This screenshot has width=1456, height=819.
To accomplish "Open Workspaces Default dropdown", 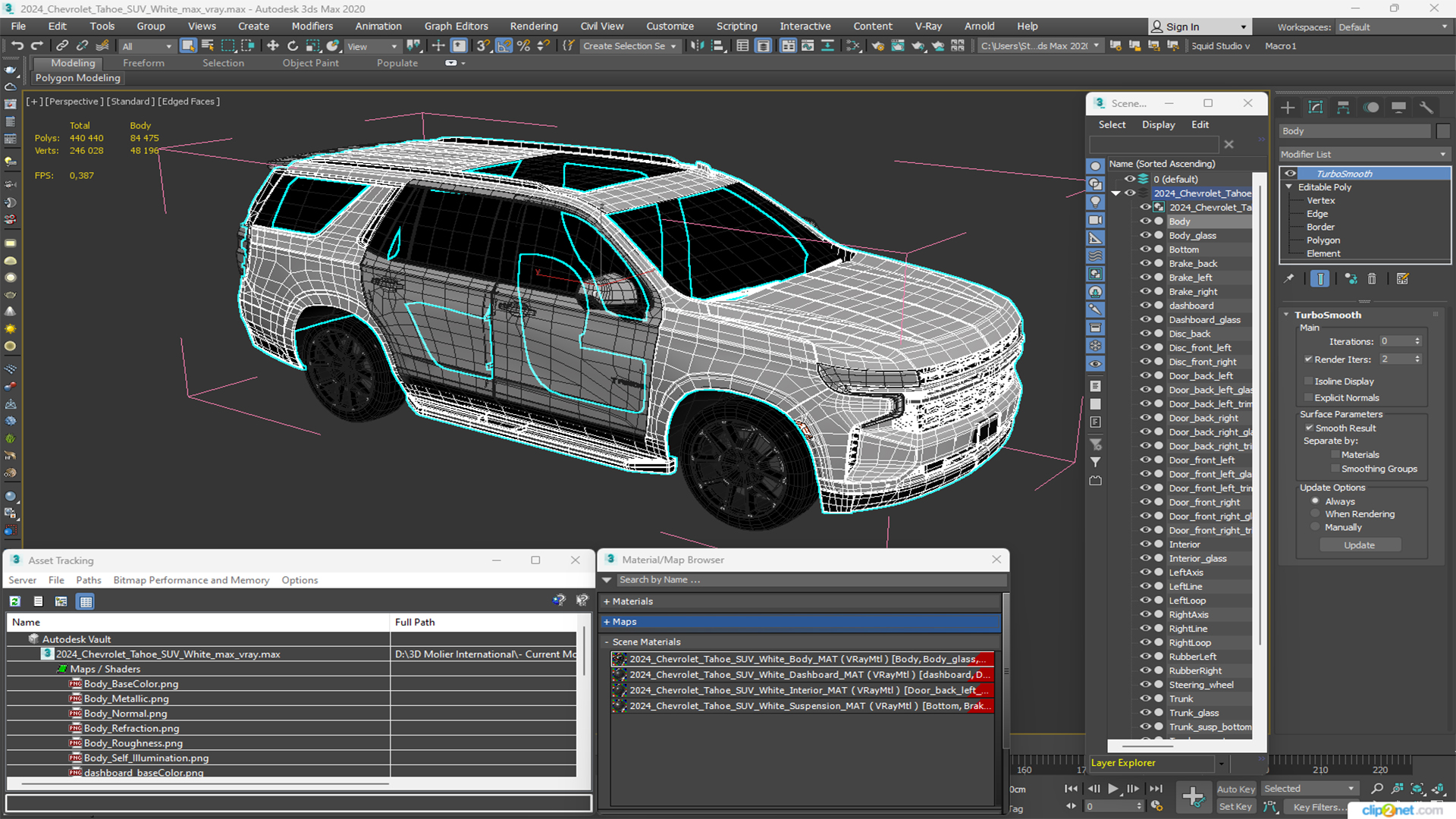I will pos(1392,27).
